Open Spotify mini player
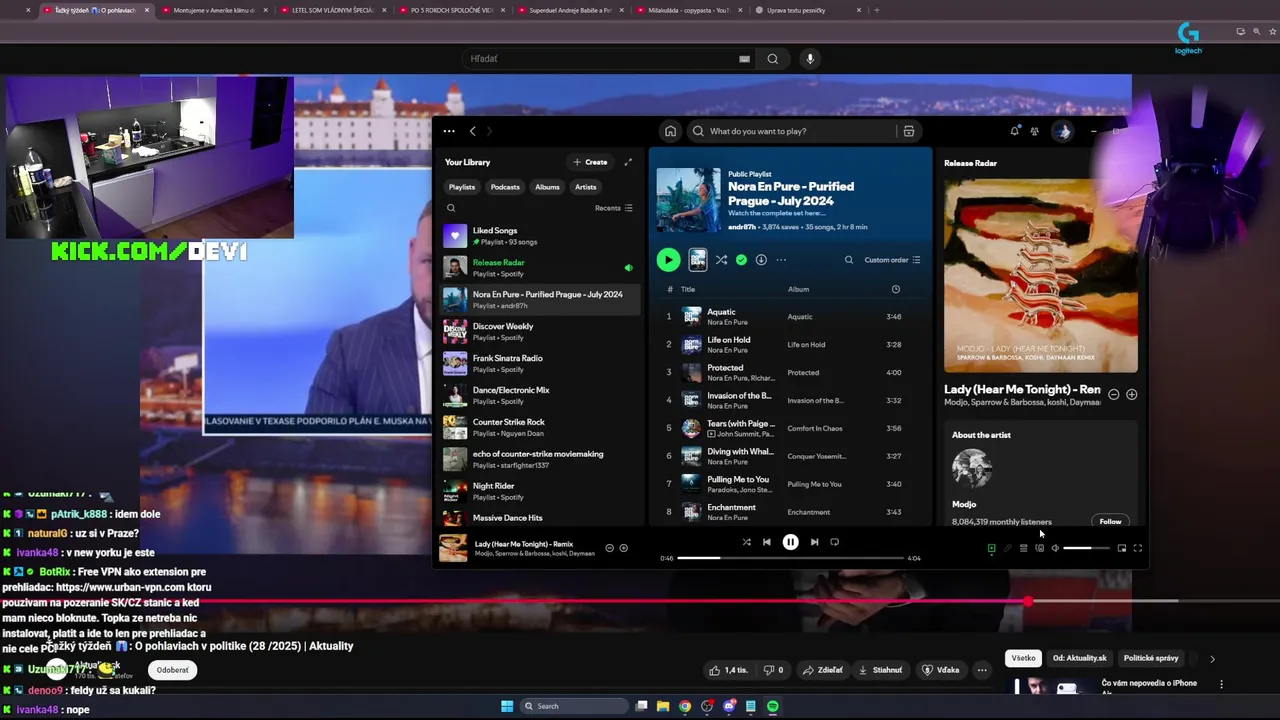The width and height of the screenshot is (1280, 720). coord(1121,548)
